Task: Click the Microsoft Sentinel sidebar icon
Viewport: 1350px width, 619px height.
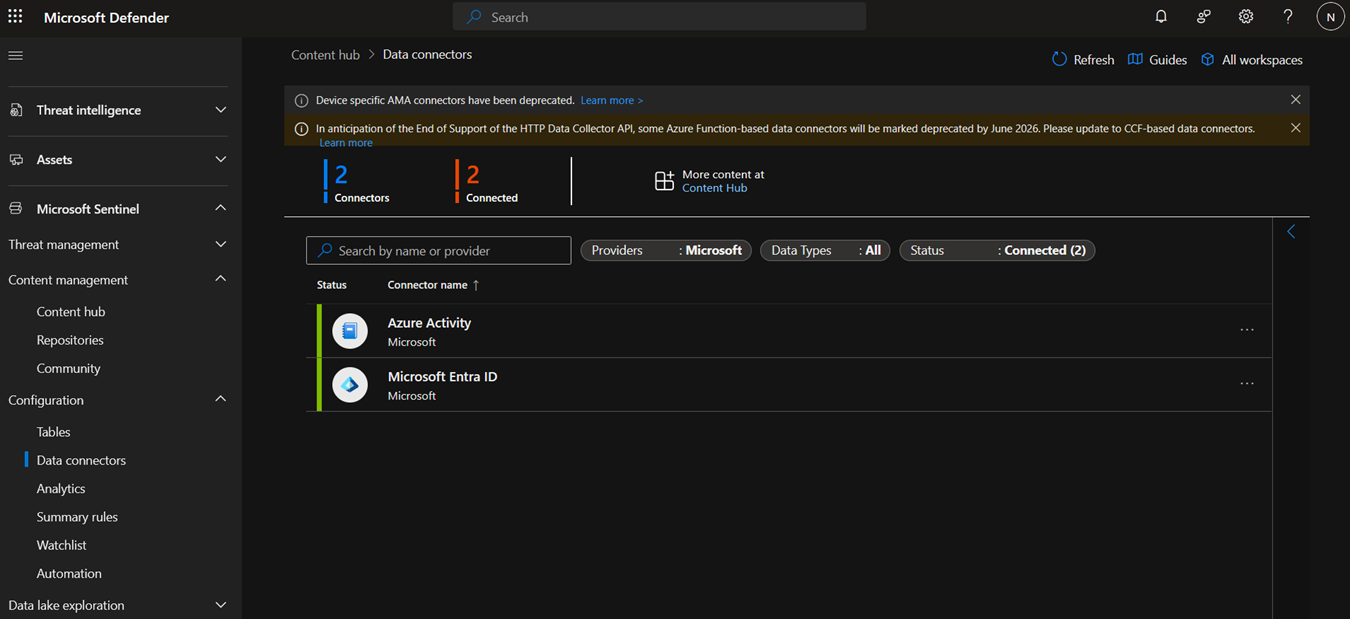Action: (x=16, y=209)
